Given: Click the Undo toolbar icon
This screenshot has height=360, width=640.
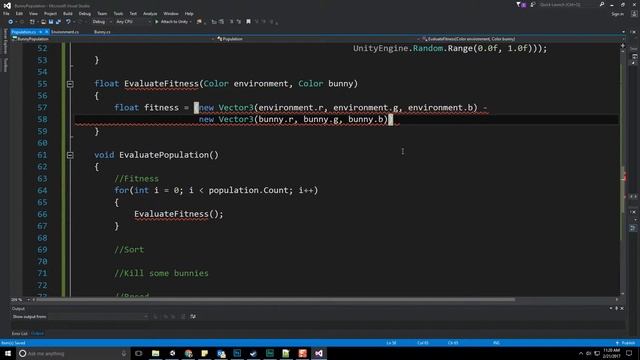Looking at the screenshot, I should coord(68,22).
